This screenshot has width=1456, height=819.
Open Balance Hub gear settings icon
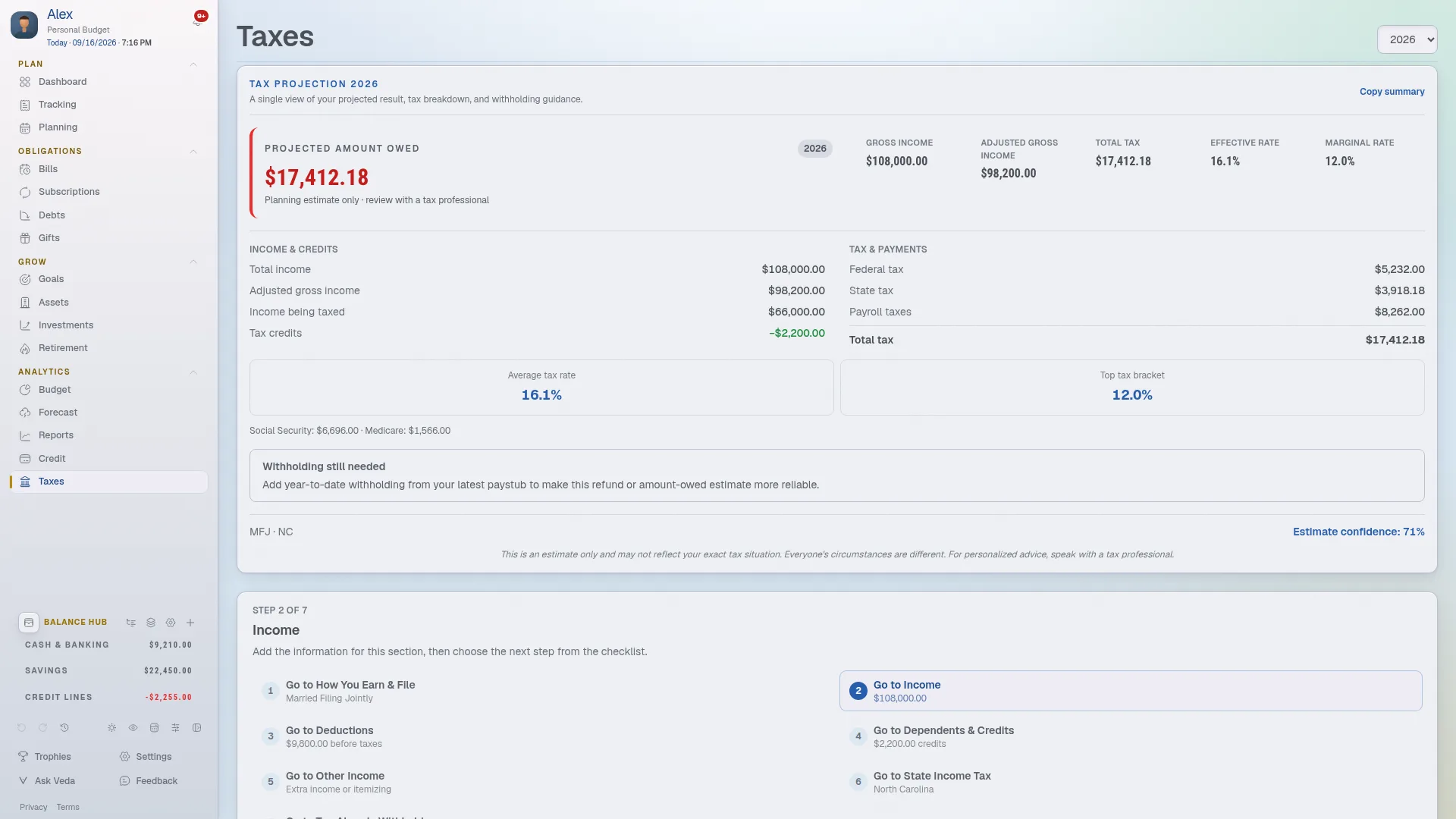click(x=171, y=623)
